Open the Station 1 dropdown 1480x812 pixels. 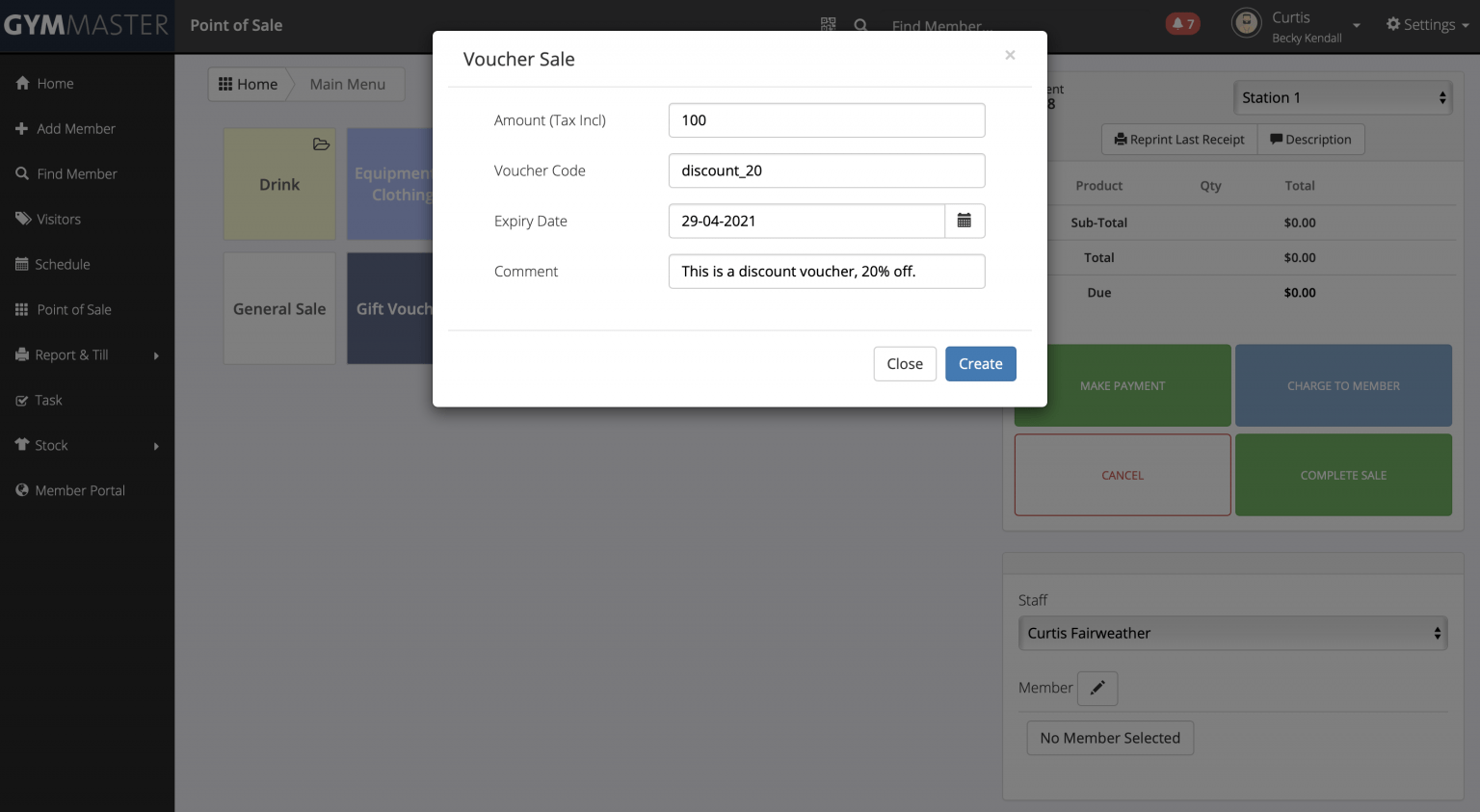pos(1342,97)
